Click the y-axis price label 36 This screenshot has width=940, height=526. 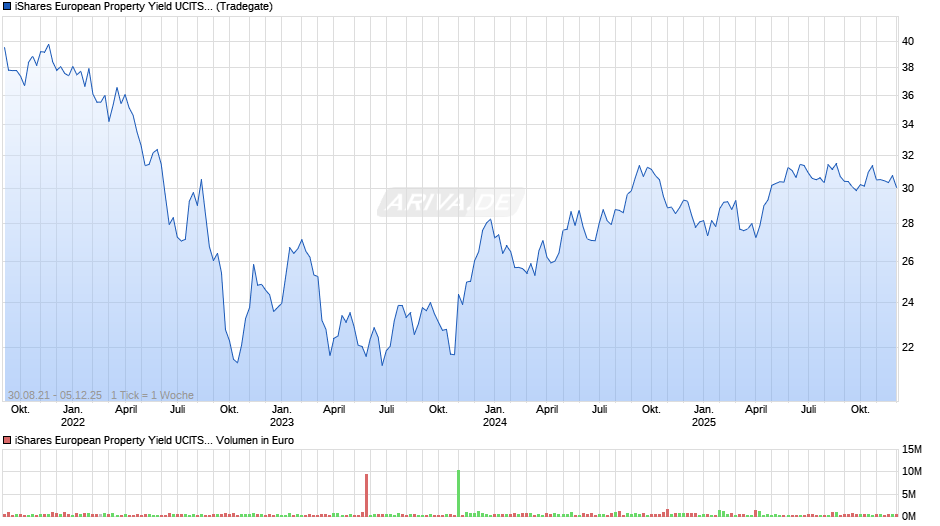(908, 95)
